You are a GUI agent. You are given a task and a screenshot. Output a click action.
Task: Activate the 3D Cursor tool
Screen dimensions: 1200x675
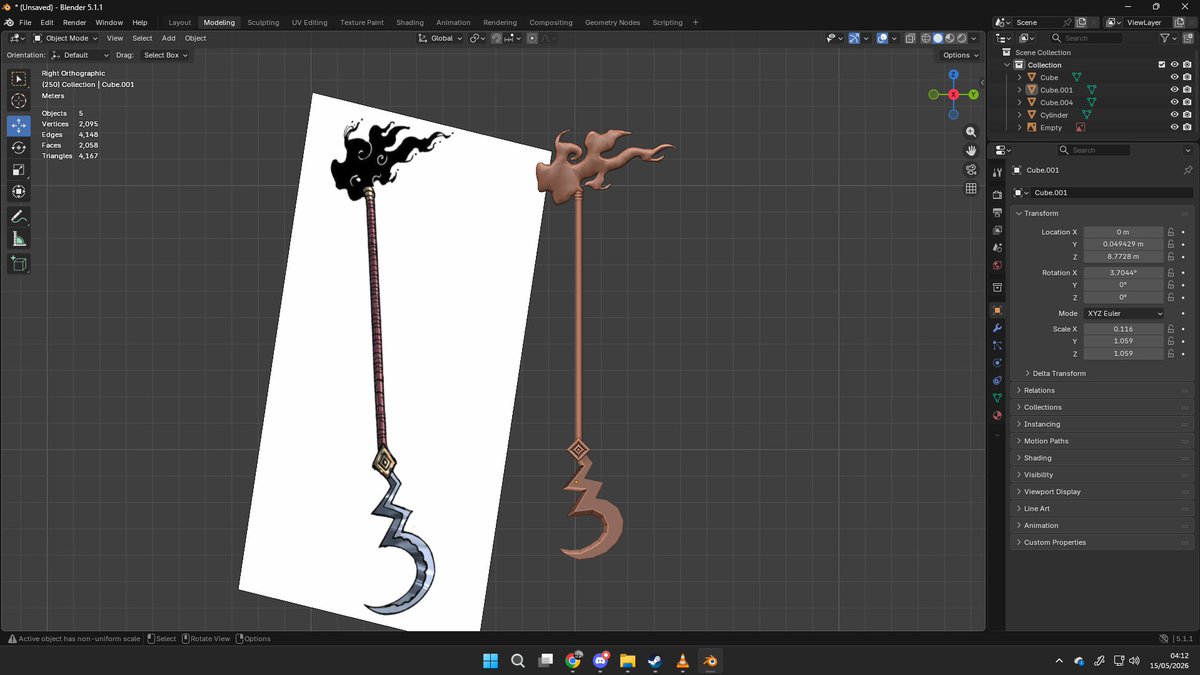click(18, 101)
